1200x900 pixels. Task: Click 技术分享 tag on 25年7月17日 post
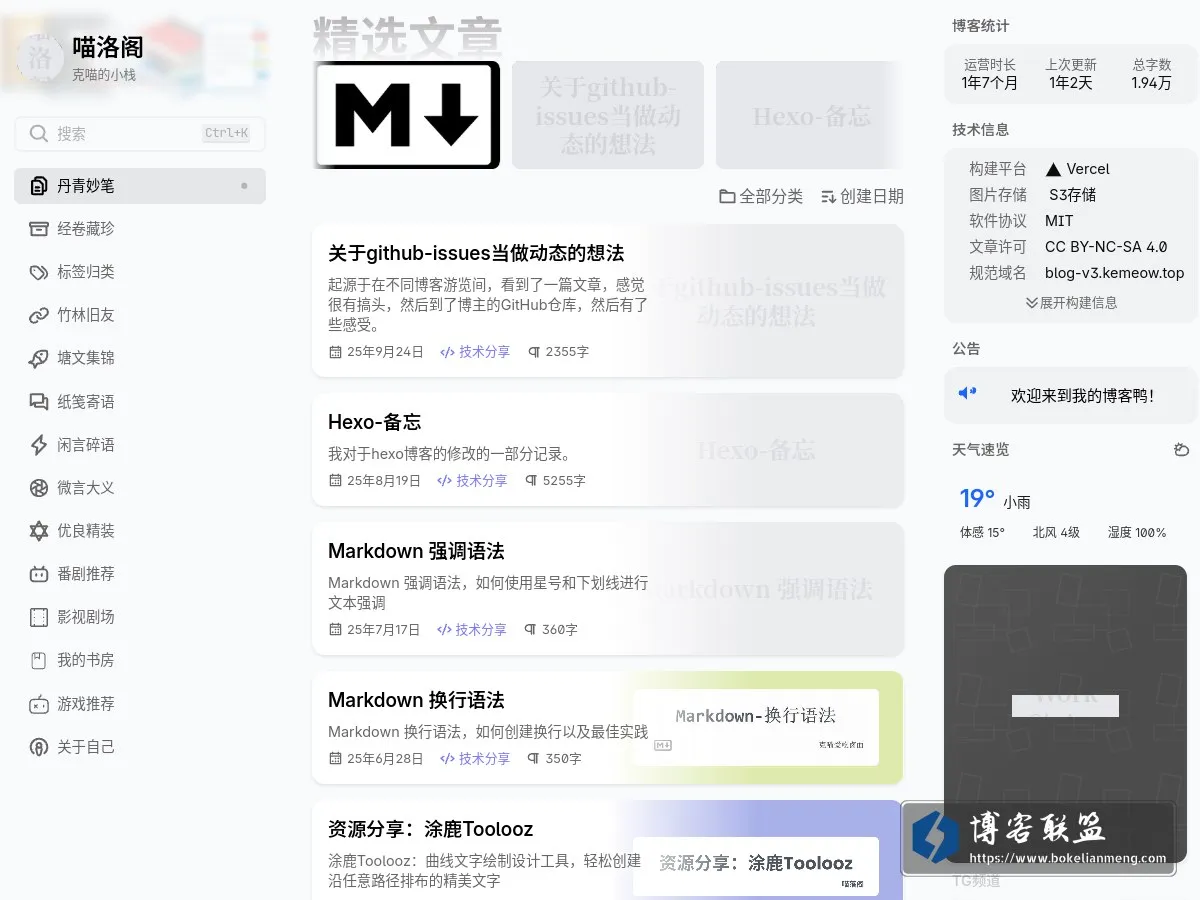(472, 630)
